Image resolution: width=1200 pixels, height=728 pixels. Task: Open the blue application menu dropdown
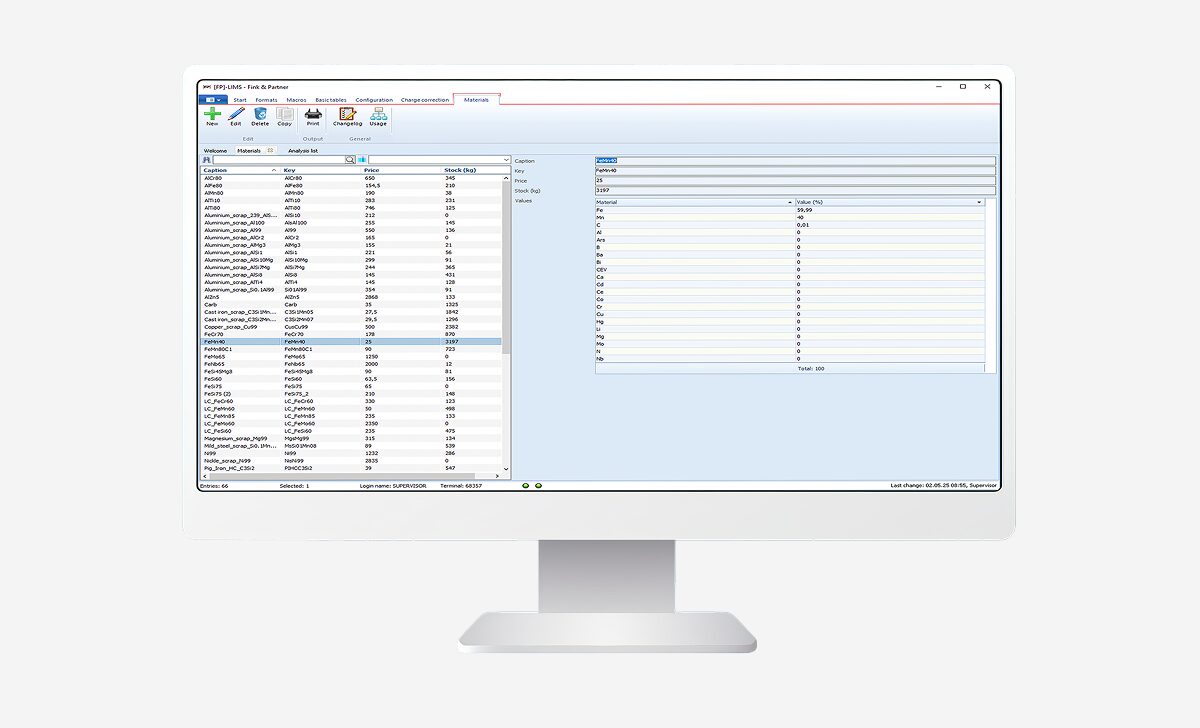pyautogui.click(x=212, y=100)
